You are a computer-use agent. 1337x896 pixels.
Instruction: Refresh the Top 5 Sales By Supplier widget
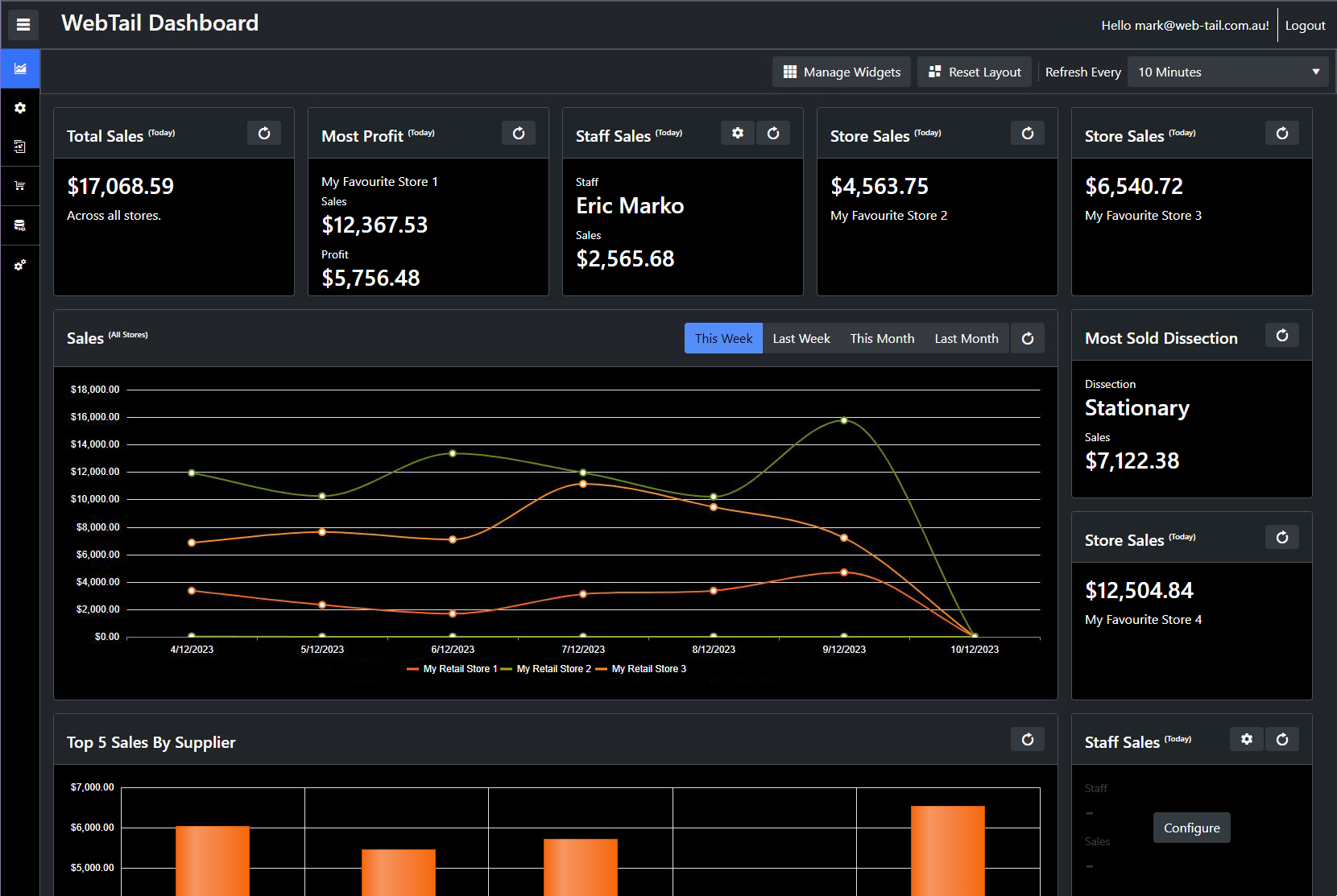(x=1028, y=740)
